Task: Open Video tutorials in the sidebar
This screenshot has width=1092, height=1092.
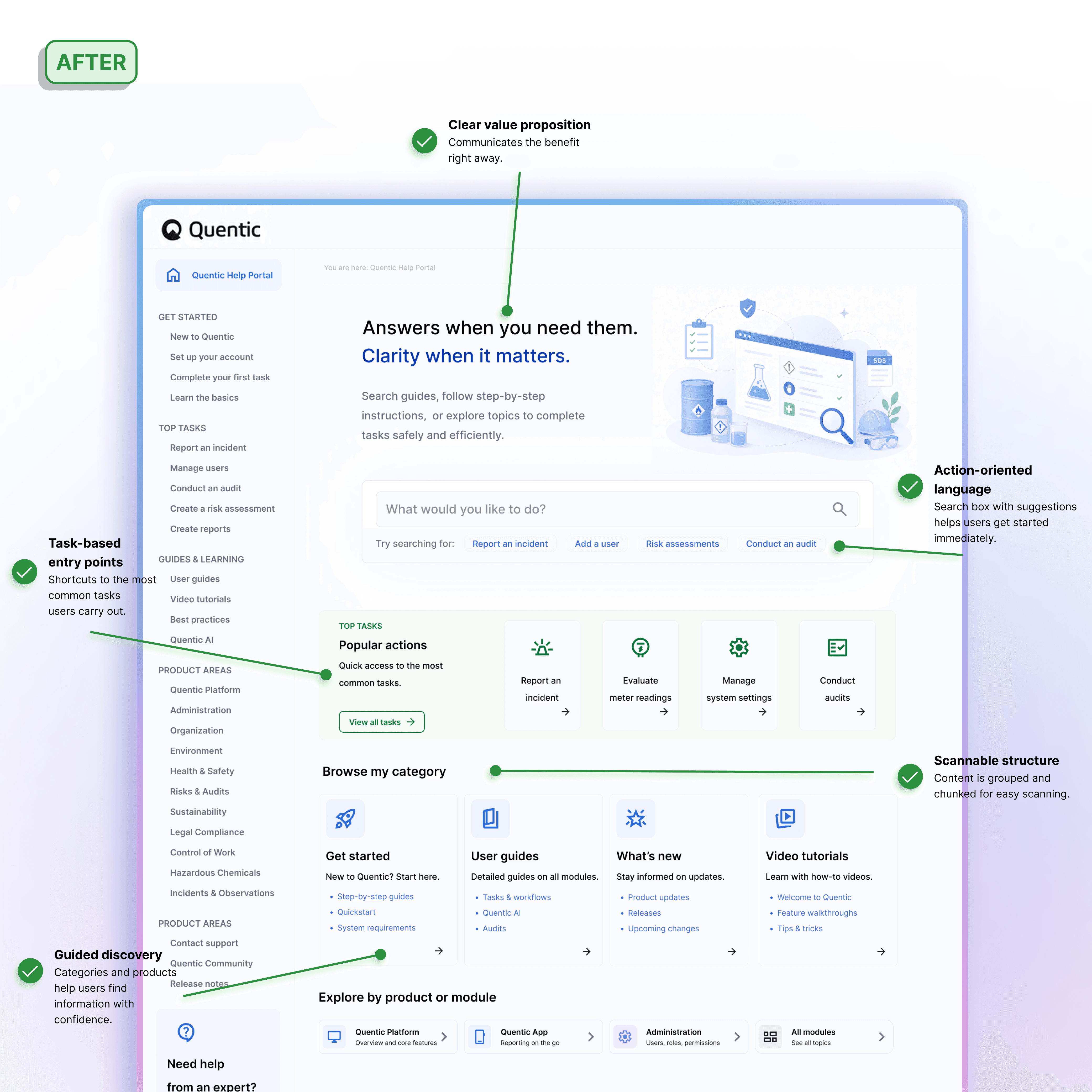Action: [x=200, y=599]
